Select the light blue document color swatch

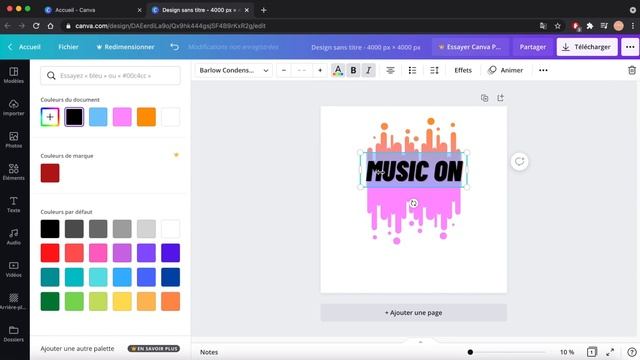point(98,117)
